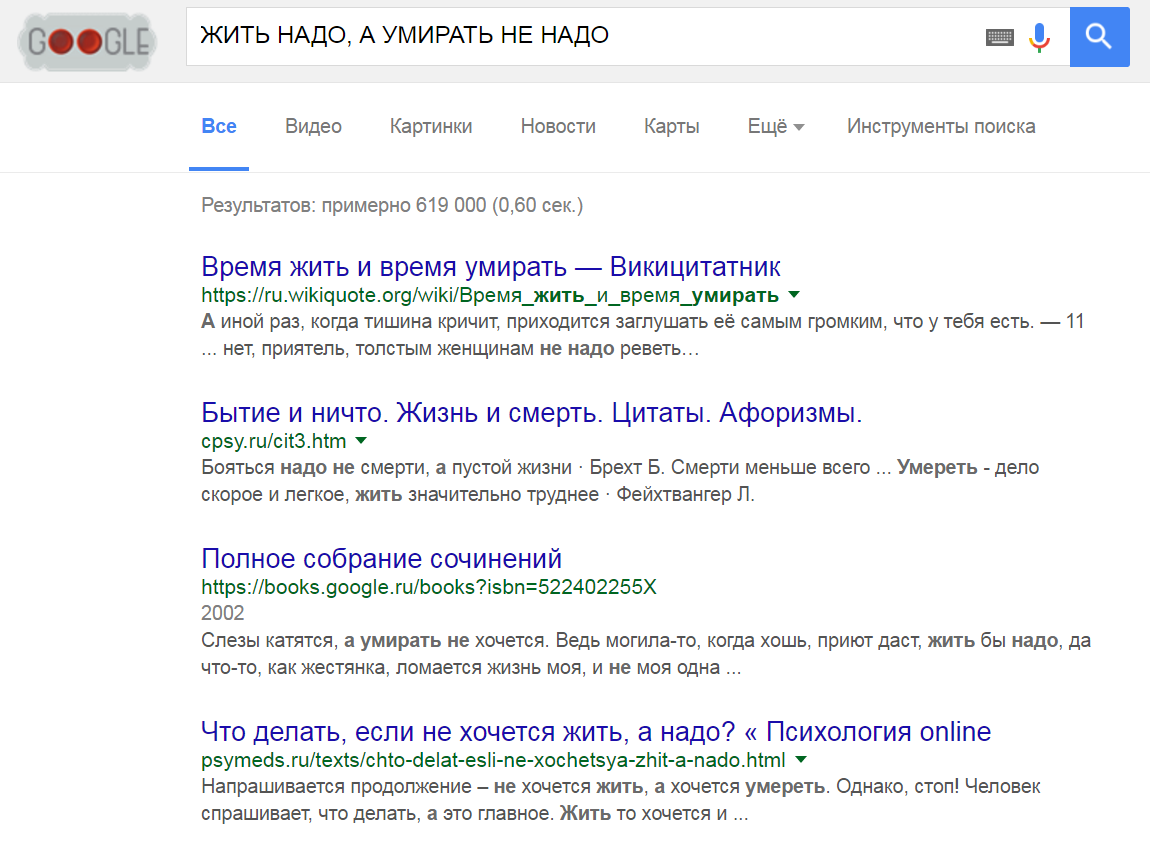The width and height of the screenshot is (1150, 842).
Task: Switch to the Картинки tab
Action: 431,126
